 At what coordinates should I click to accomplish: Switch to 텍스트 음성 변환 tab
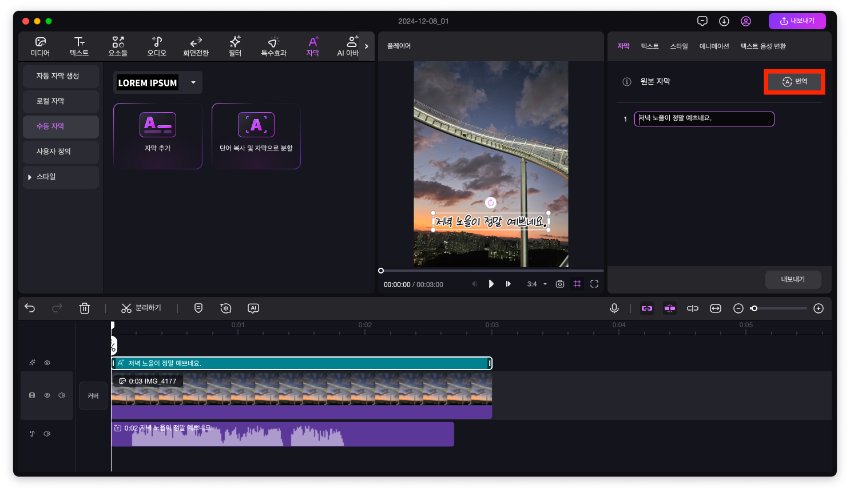coord(763,46)
